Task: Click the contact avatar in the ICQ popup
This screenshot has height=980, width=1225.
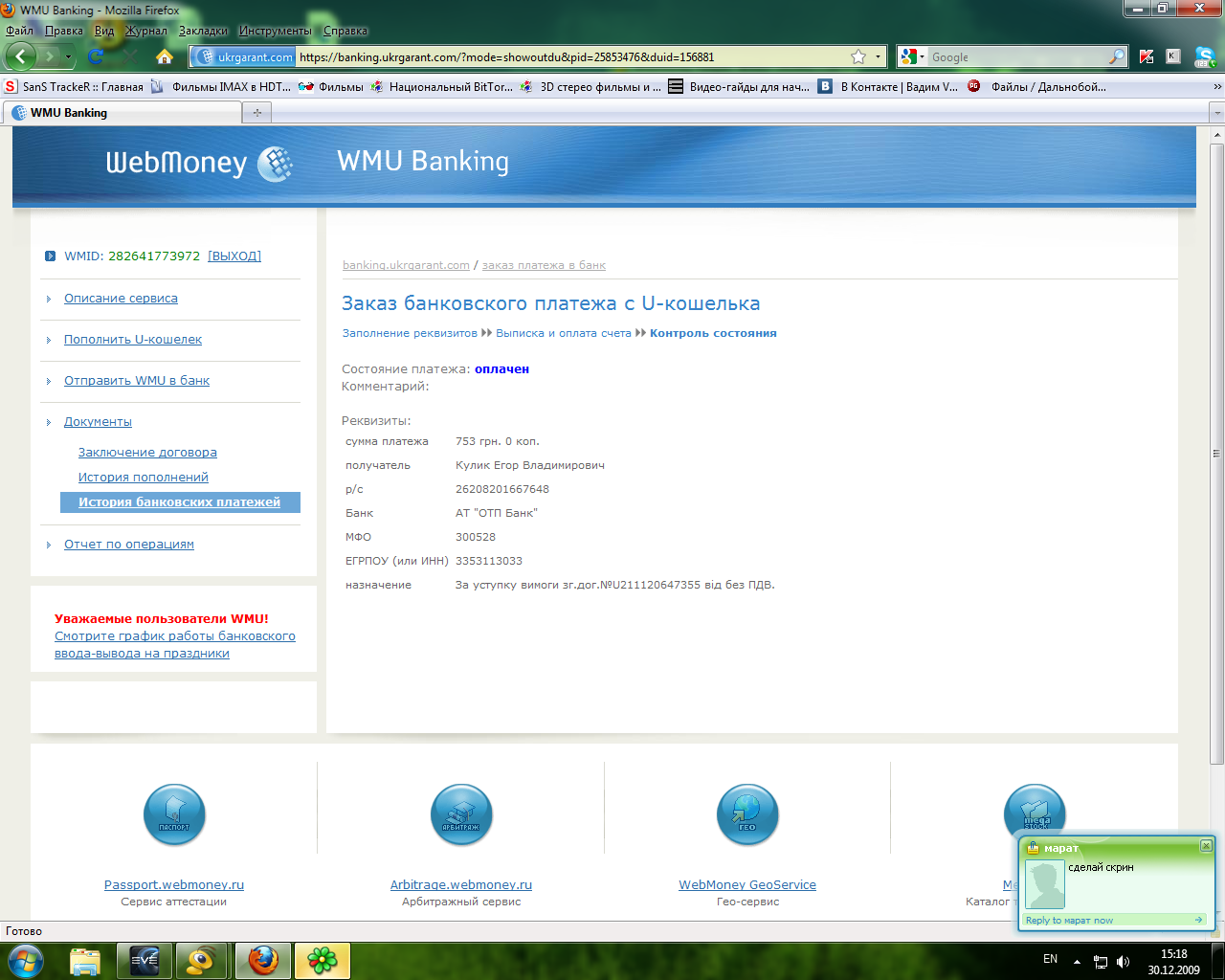Action: 1045,884
